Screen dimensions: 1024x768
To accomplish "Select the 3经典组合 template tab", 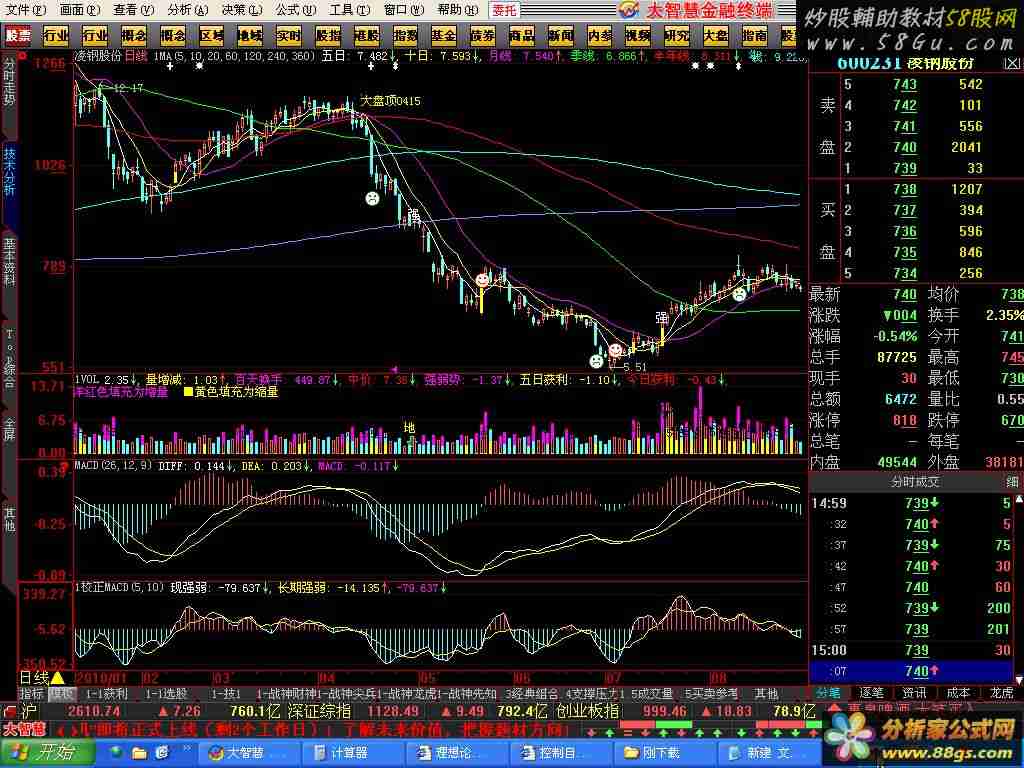I will point(532,694).
